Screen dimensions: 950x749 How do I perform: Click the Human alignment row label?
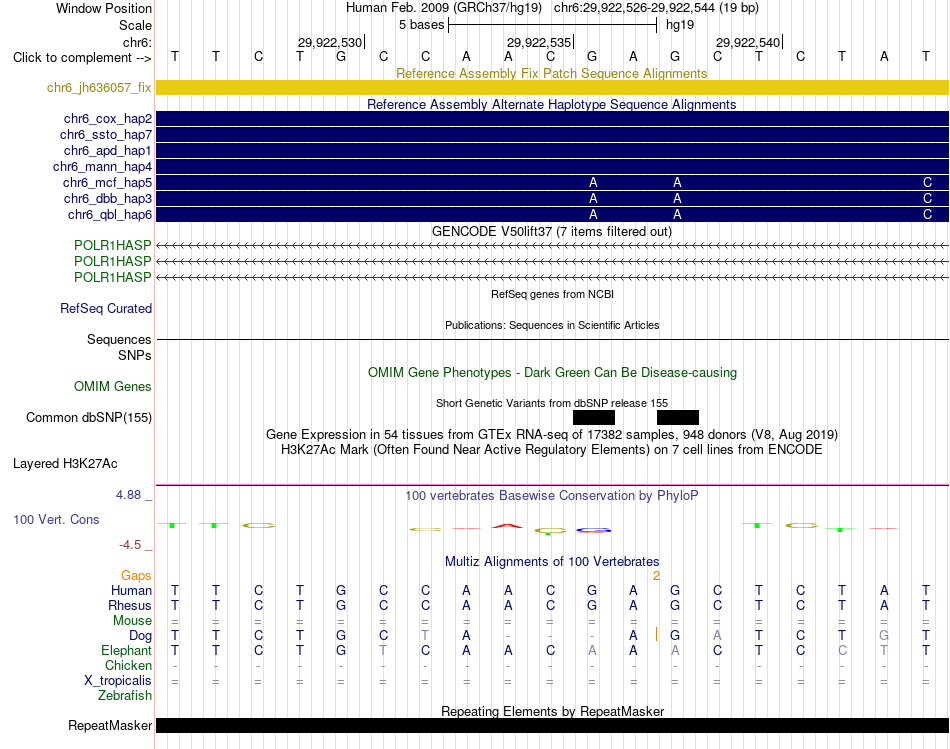point(131,591)
